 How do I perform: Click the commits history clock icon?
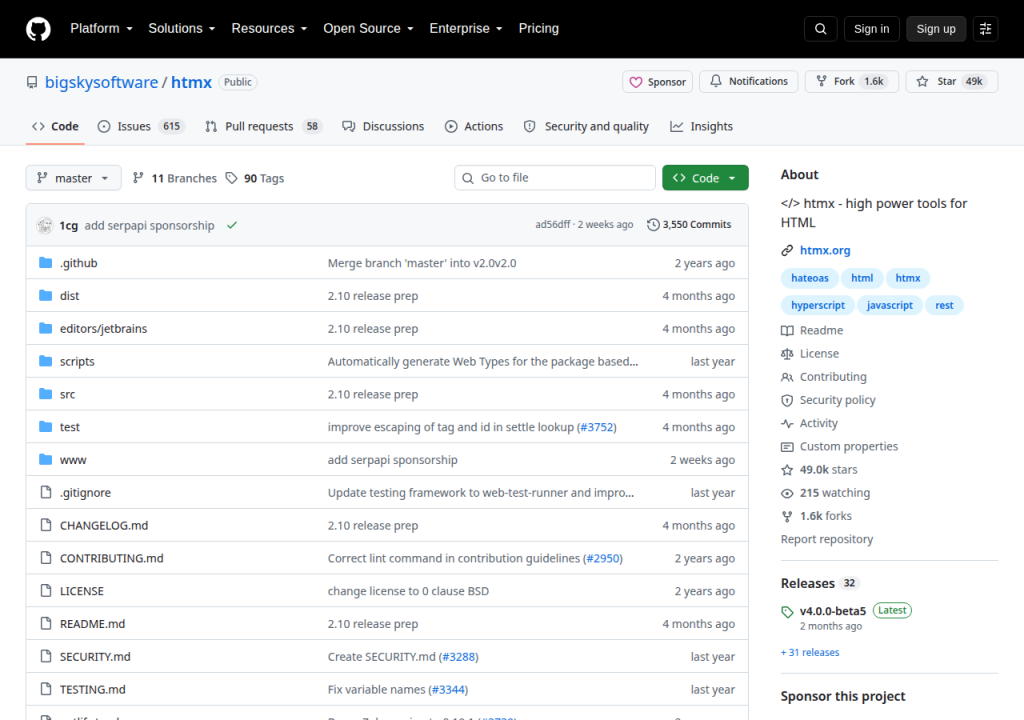click(653, 225)
